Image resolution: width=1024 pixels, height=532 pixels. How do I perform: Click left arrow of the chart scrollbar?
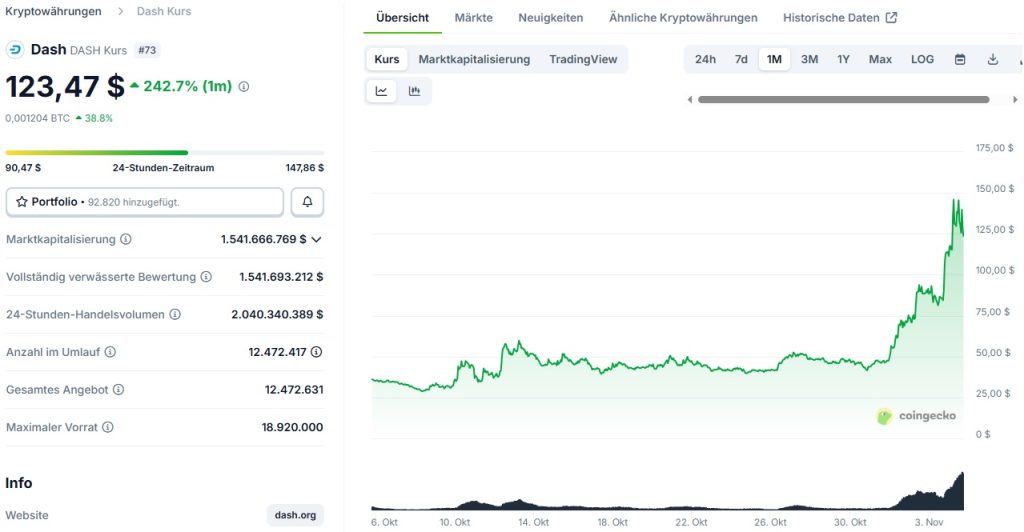(690, 100)
